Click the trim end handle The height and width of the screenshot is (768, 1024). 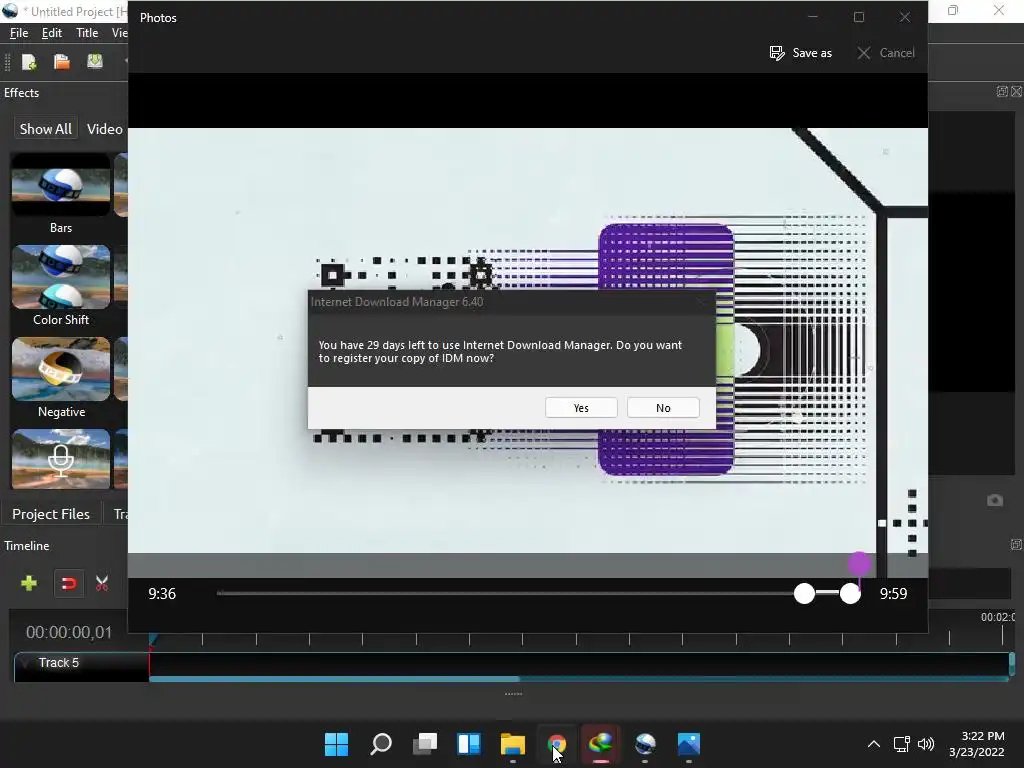(x=850, y=594)
